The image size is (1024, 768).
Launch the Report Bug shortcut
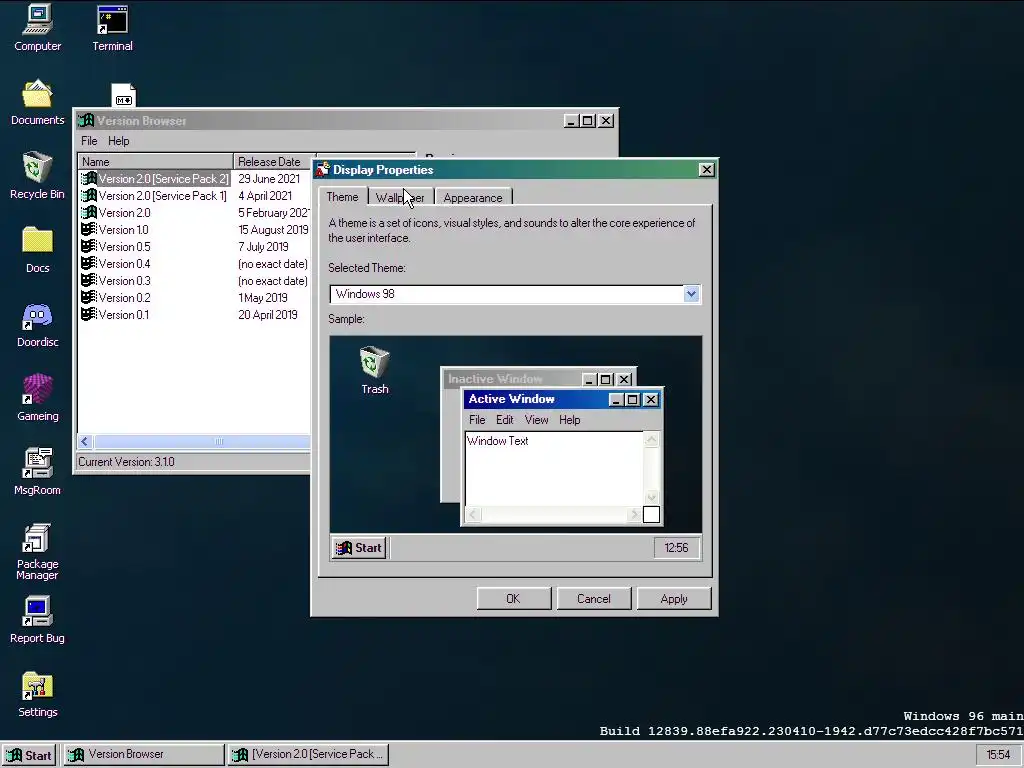click(x=37, y=619)
